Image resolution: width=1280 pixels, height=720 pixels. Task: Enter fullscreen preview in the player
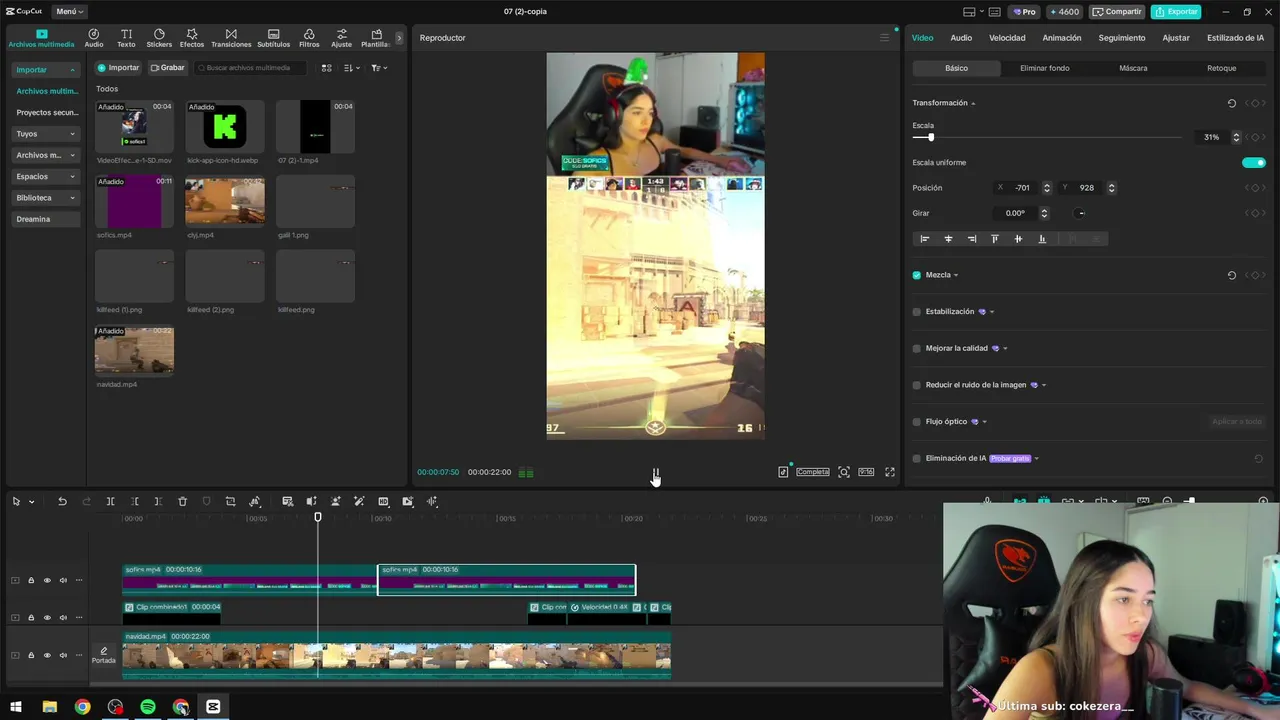pos(890,472)
